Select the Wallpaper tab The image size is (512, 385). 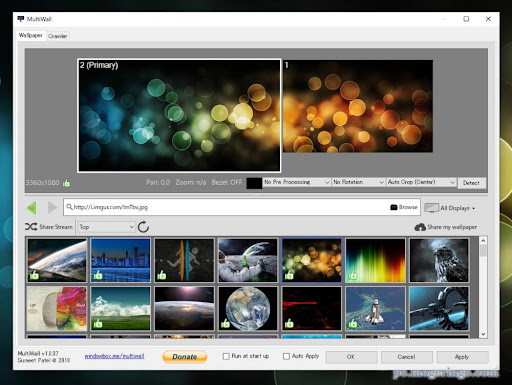point(31,35)
